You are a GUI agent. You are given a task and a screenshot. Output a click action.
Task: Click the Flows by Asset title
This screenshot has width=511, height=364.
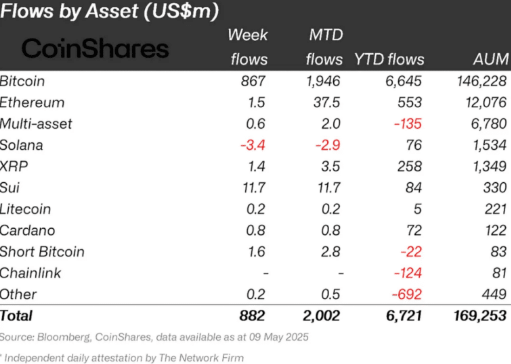(x=109, y=11)
